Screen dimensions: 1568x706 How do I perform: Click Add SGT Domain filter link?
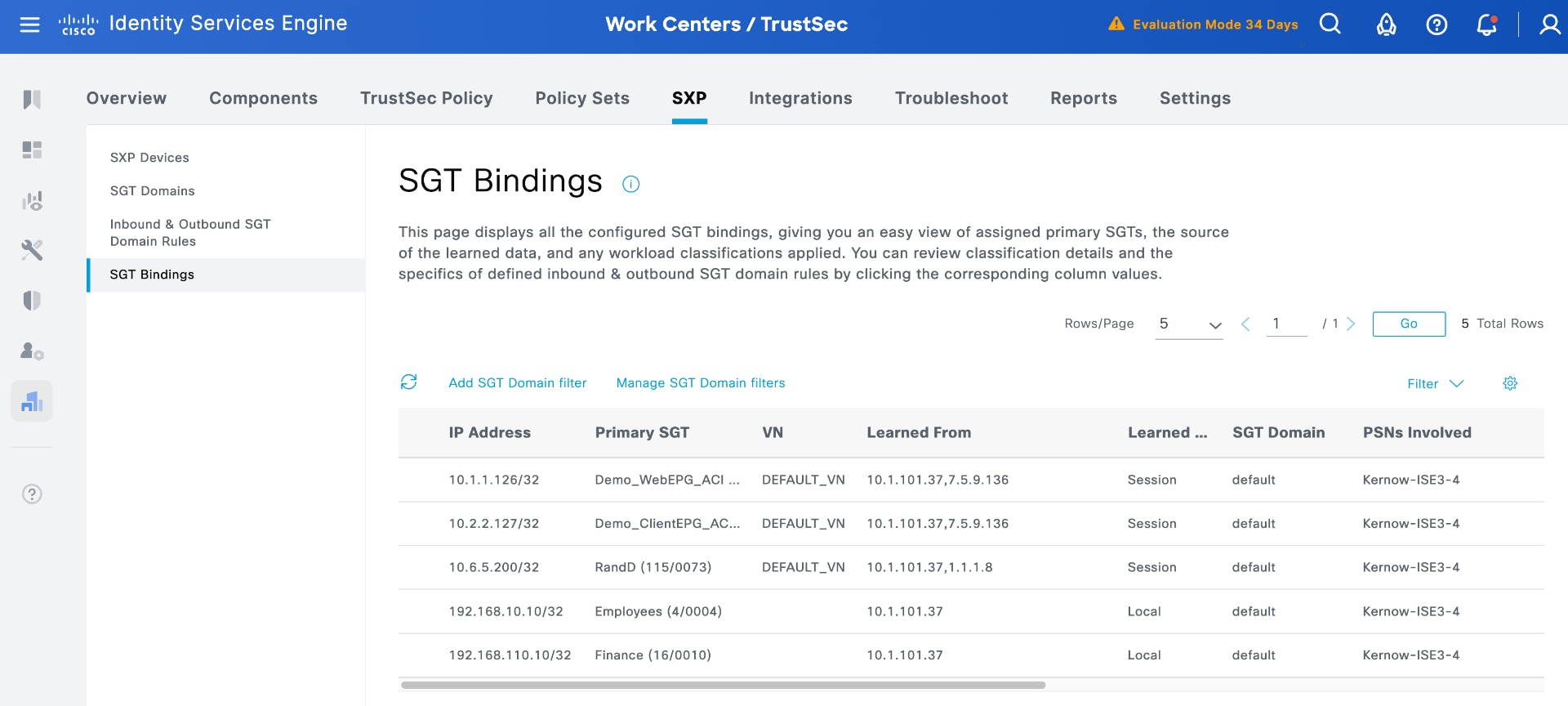[x=517, y=383]
